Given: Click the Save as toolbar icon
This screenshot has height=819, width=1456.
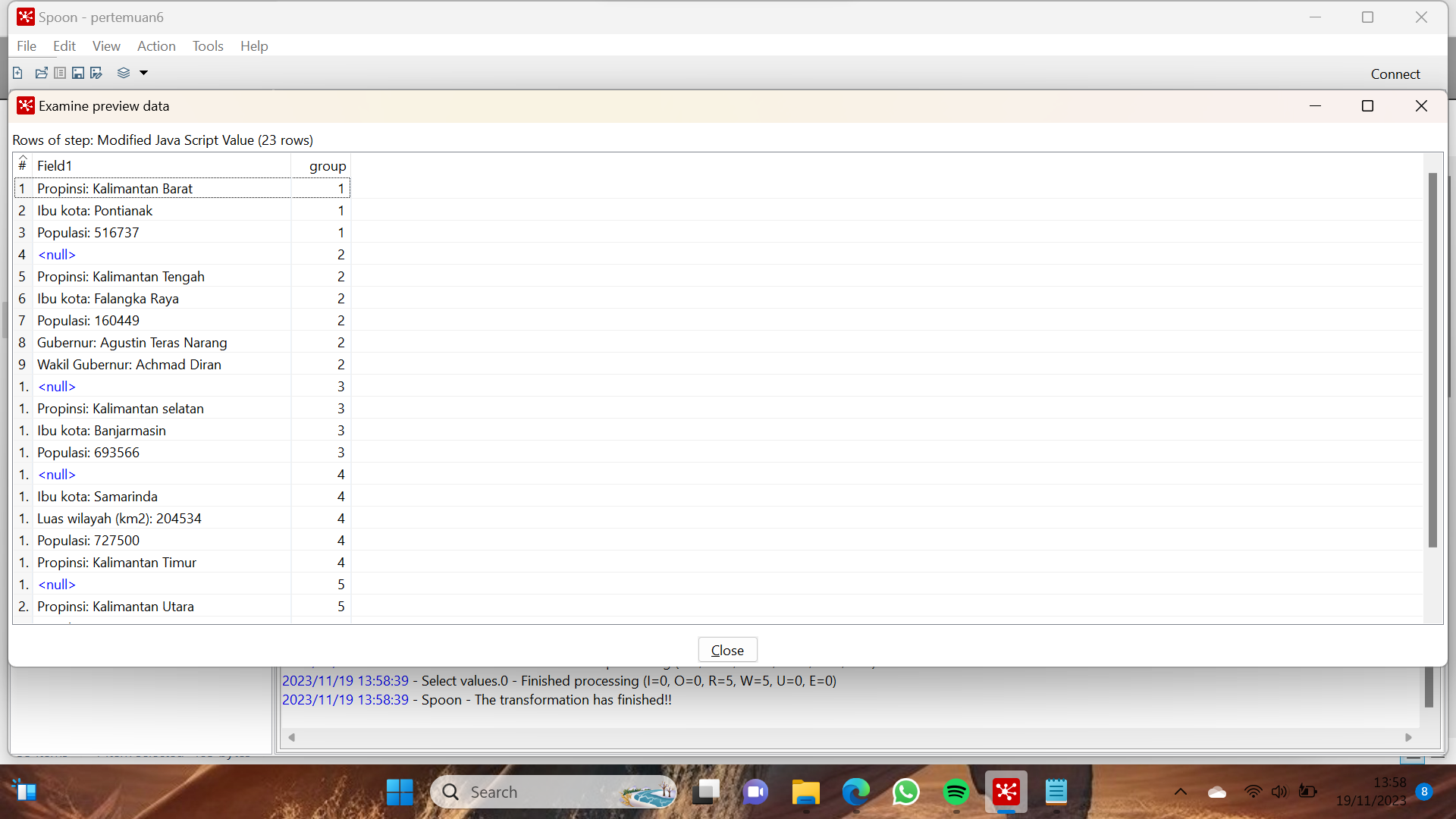Looking at the screenshot, I should (96, 73).
